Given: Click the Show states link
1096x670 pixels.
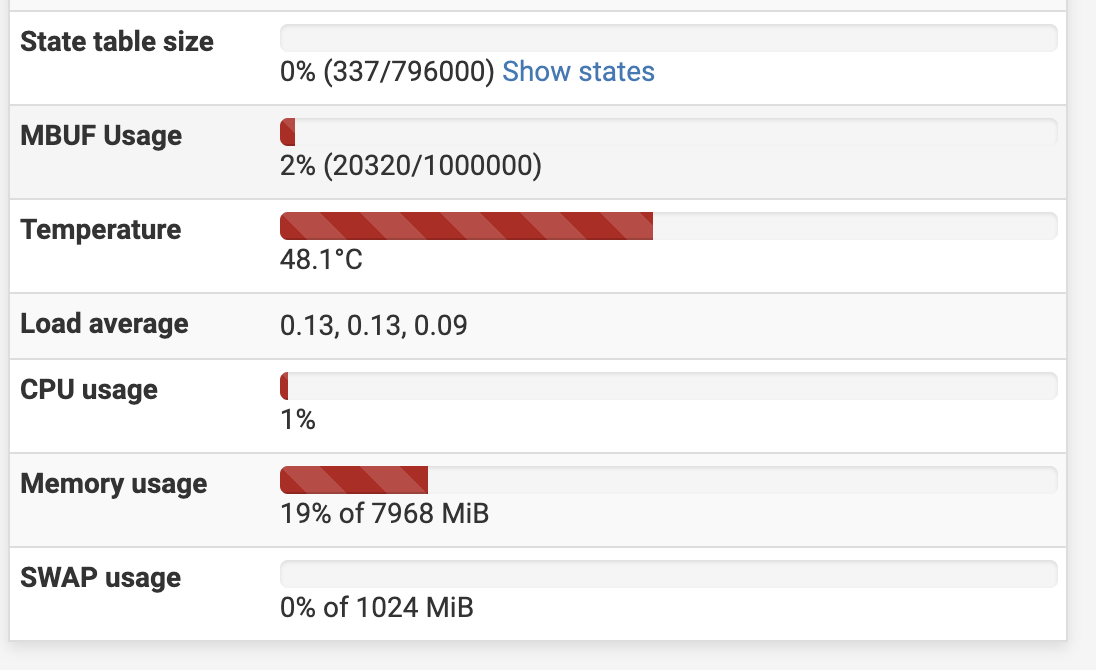Looking at the screenshot, I should click(578, 72).
